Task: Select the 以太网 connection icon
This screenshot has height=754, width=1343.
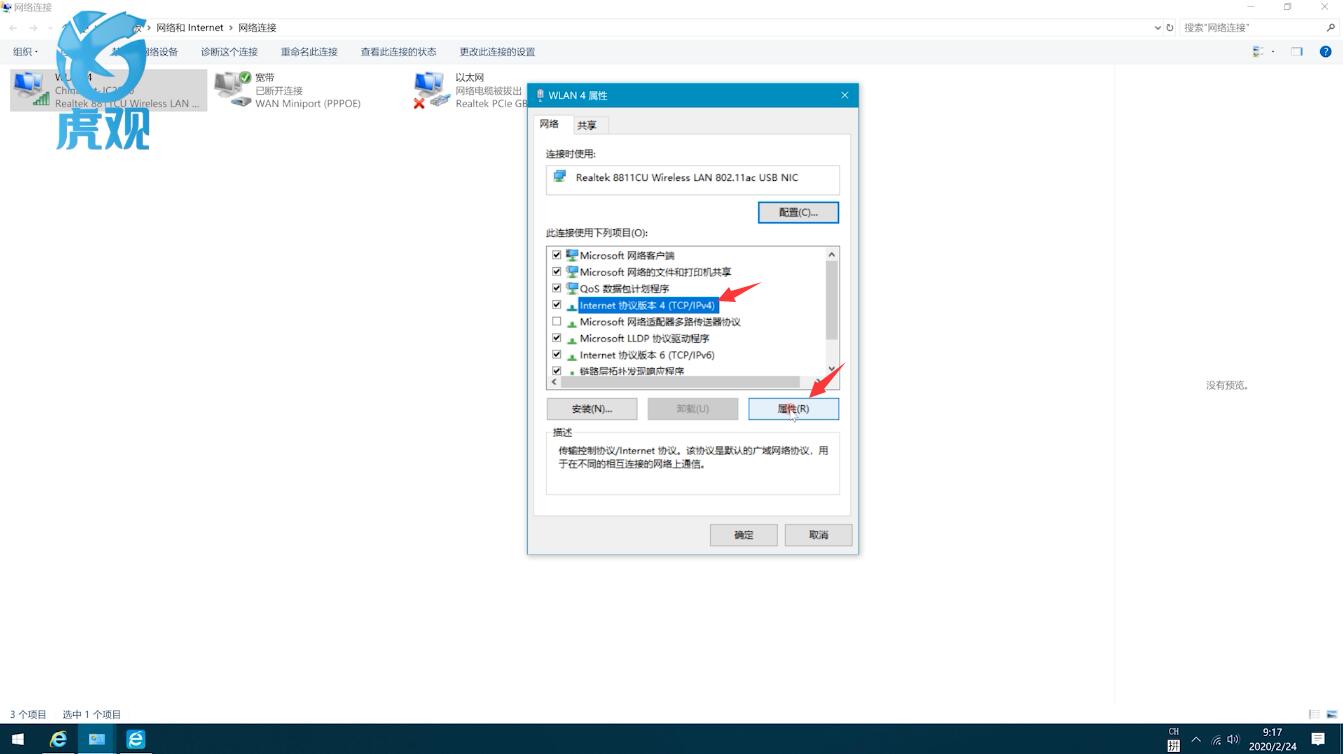Action: coord(431,90)
